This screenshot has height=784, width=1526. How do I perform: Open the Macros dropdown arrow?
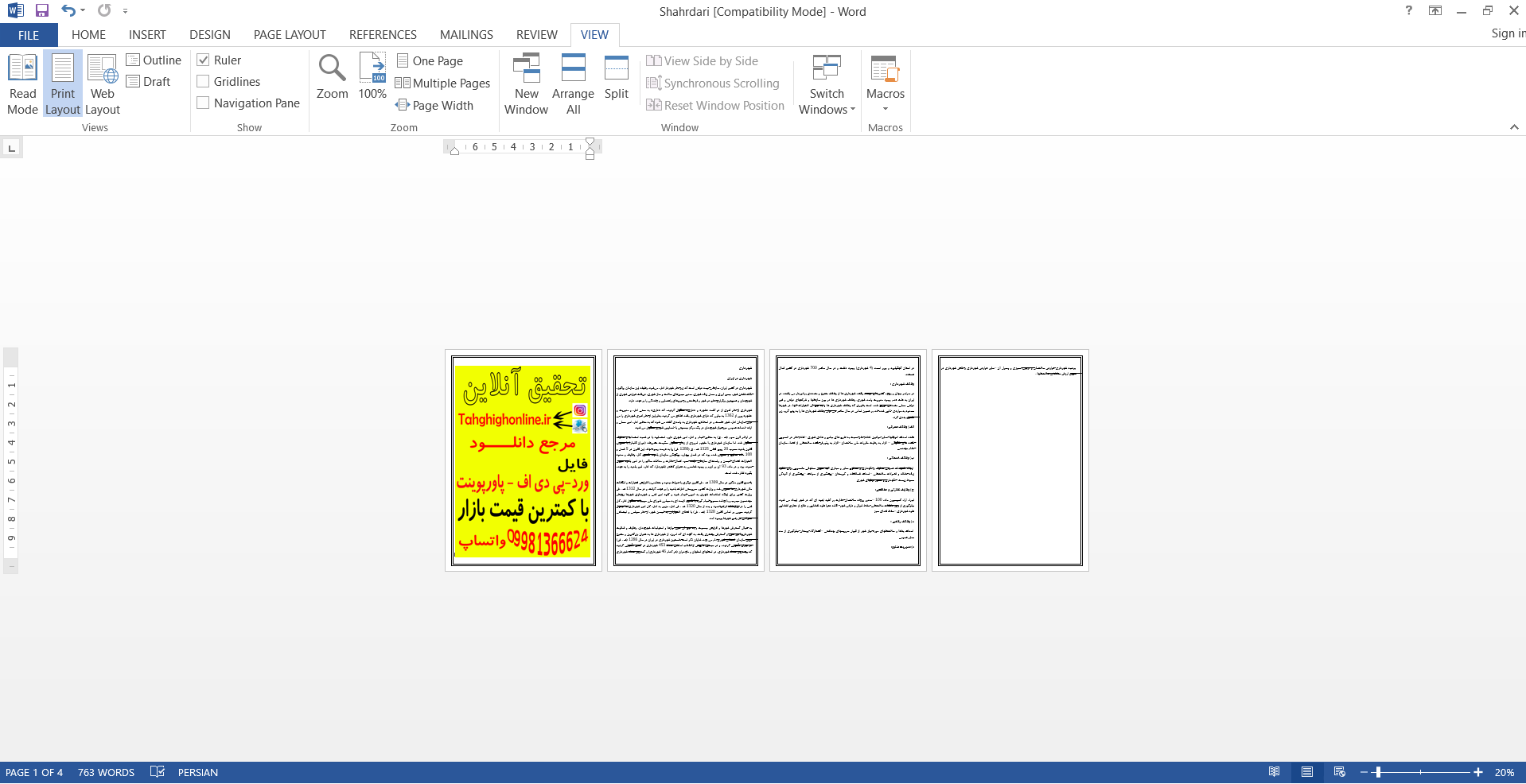pos(885,109)
